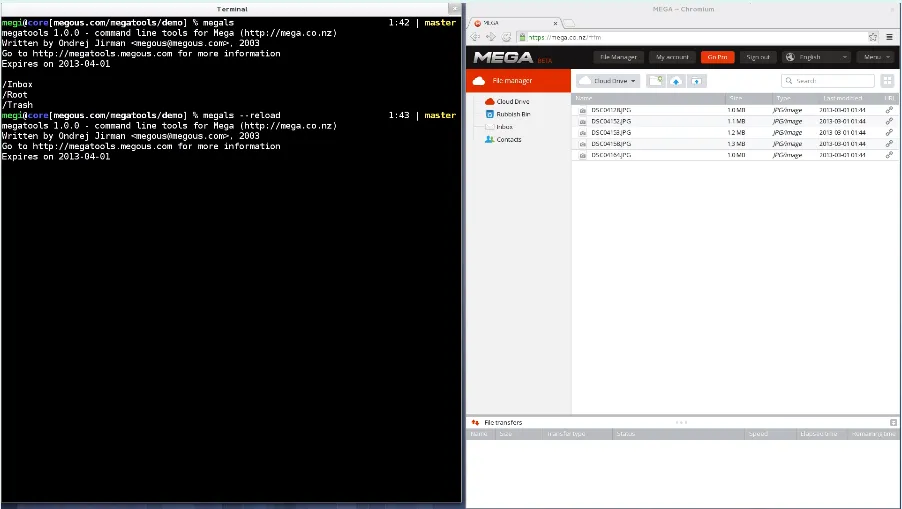The height and width of the screenshot is (509, 902).
Task: Click the magnifier icon in the search box
Action: click(x=789, y=81)
